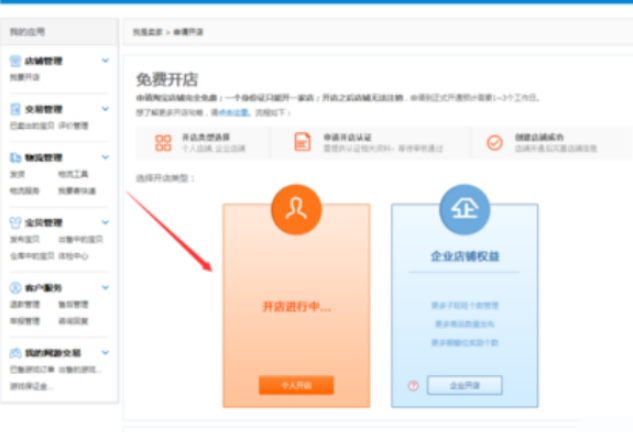Click the blue enterprise shop house icon
Viewport: 633px width, 432px height.
463,207
